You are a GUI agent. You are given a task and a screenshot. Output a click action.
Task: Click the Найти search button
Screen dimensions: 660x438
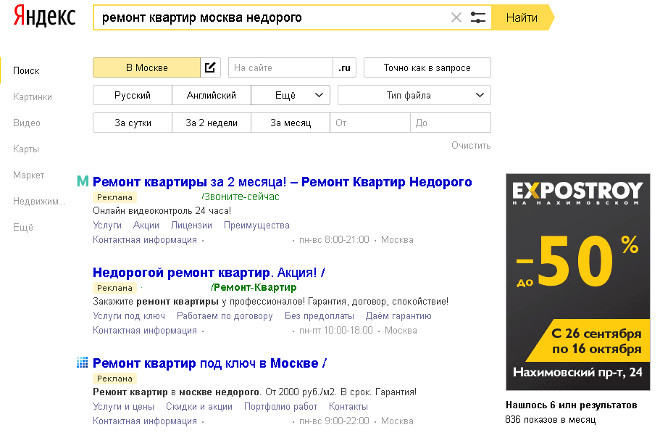coord(522,18)
